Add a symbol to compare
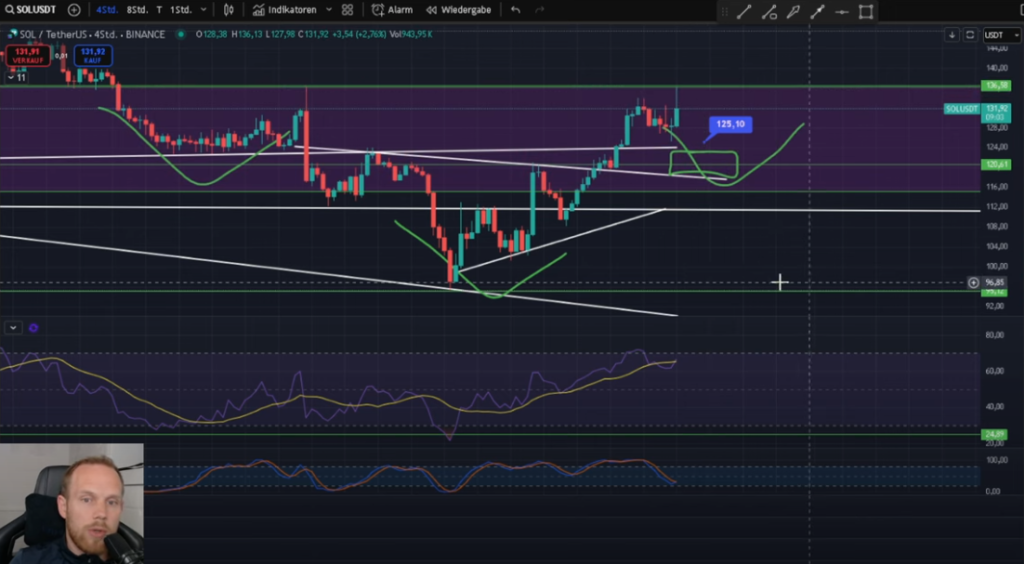The width and height of the screenshot is (1024, 564). 74,10
